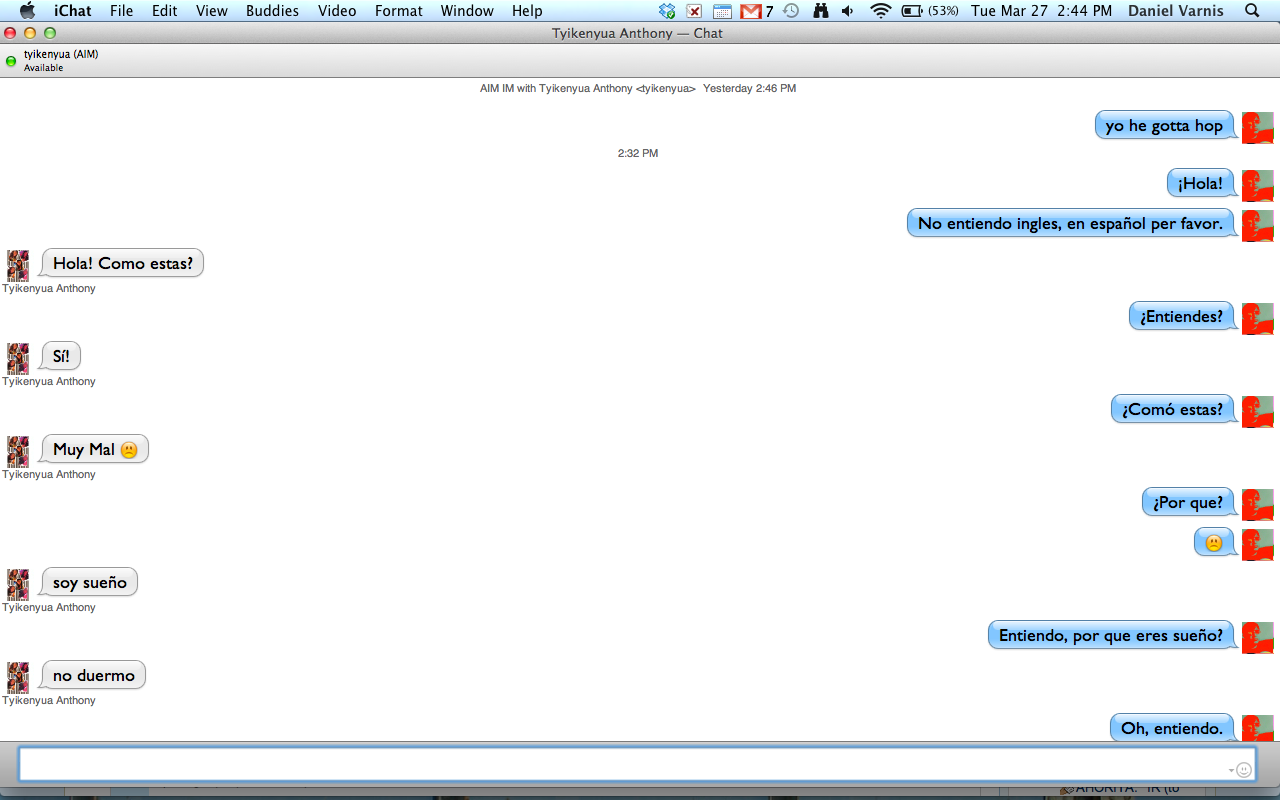Open Spotlight search magnifying glass
The height and width of the screenshot is (800, 1280).
pyautogui.click(x=1252, y=11)
